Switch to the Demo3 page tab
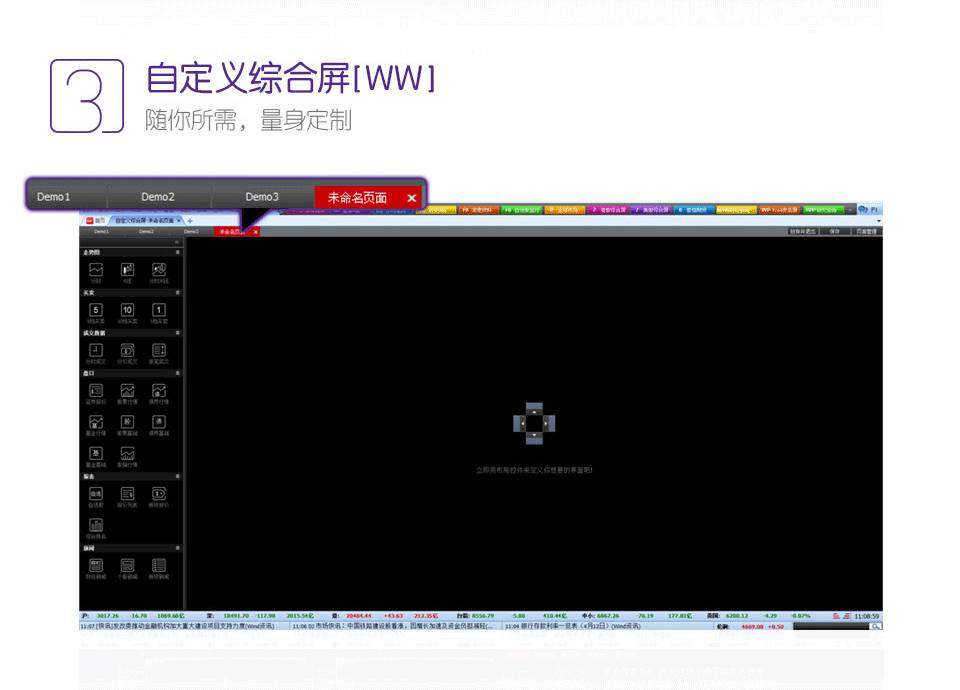960x690 pixels. point(190,231)
